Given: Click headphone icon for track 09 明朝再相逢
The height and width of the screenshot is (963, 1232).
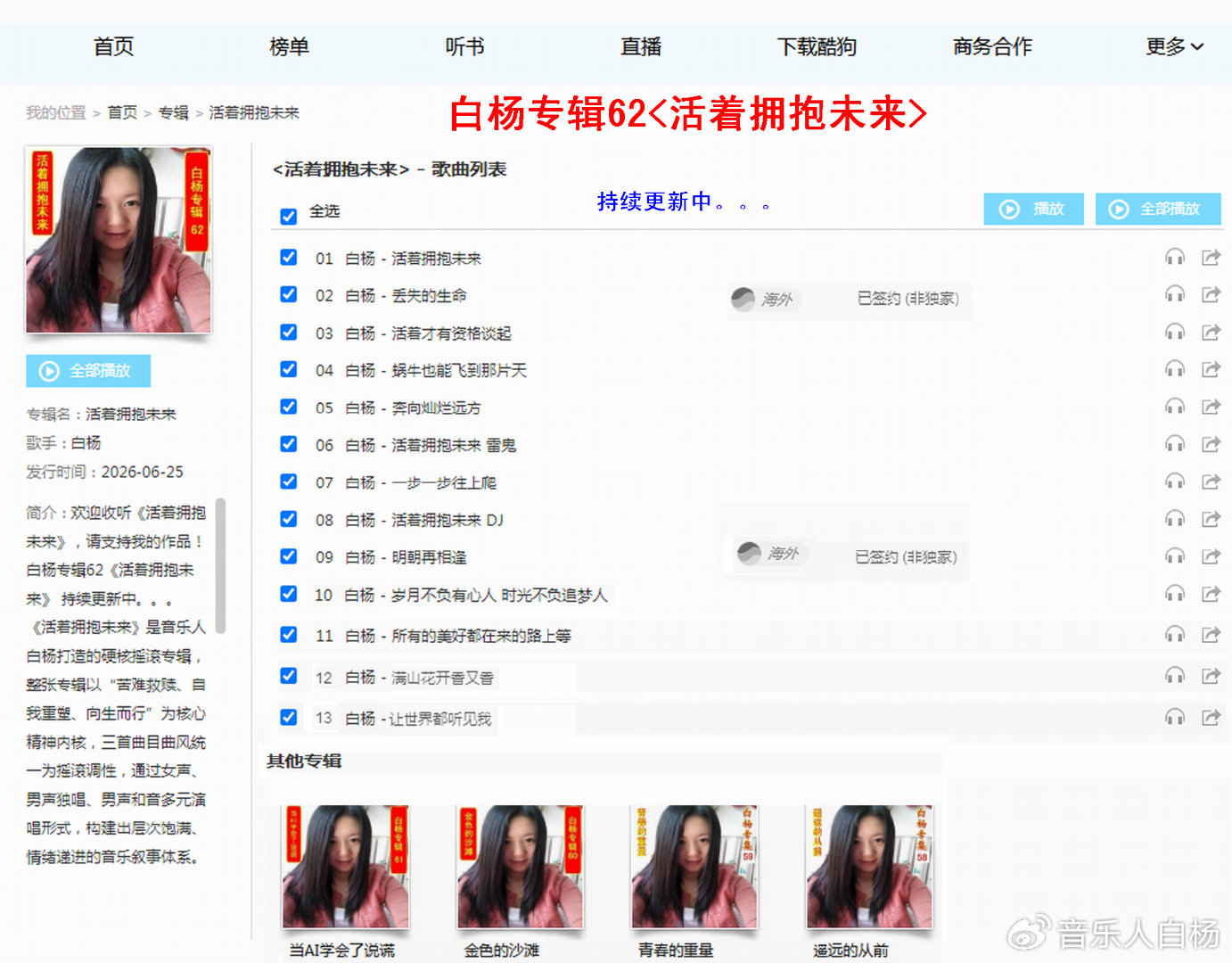Looking at the screenshot, I should point(1175,556).
